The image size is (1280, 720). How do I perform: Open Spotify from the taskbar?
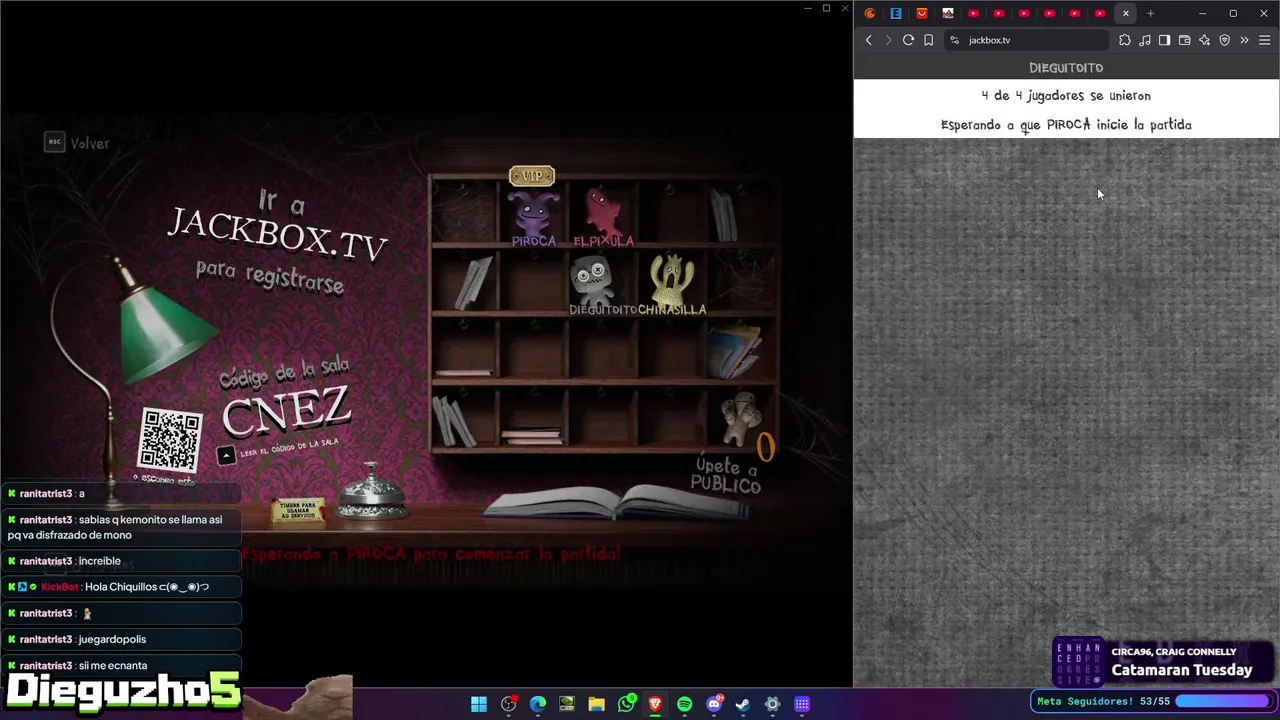point(684,704)
